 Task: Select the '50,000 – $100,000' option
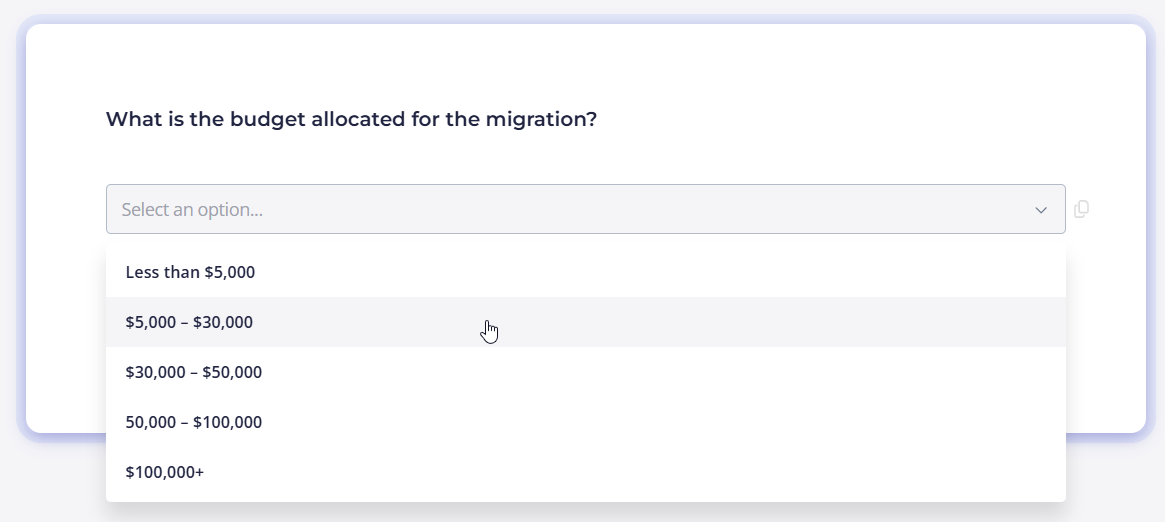pyautogui.click(x=585, y=422)
